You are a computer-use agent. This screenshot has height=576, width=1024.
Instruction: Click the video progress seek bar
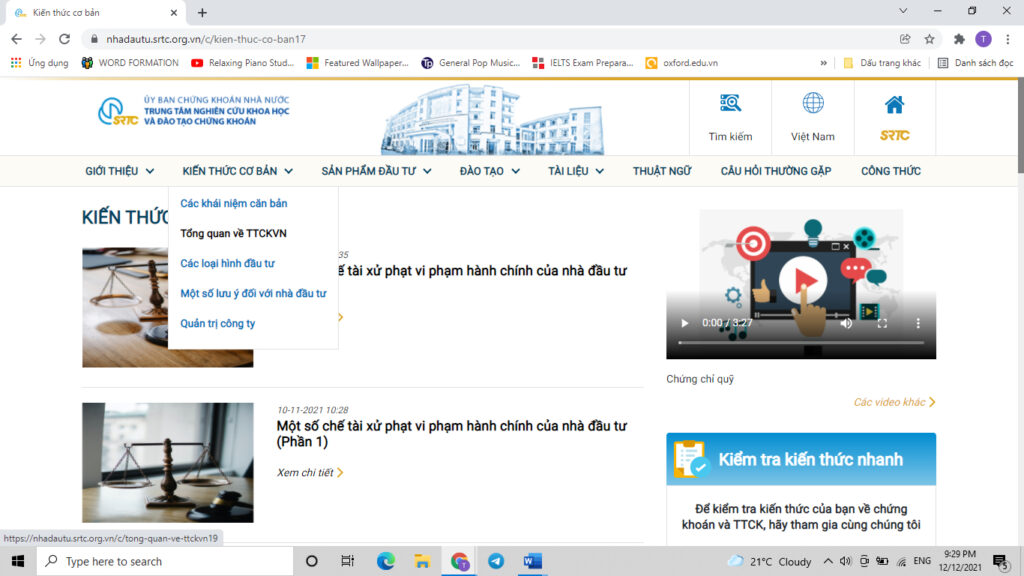[801, 342]
